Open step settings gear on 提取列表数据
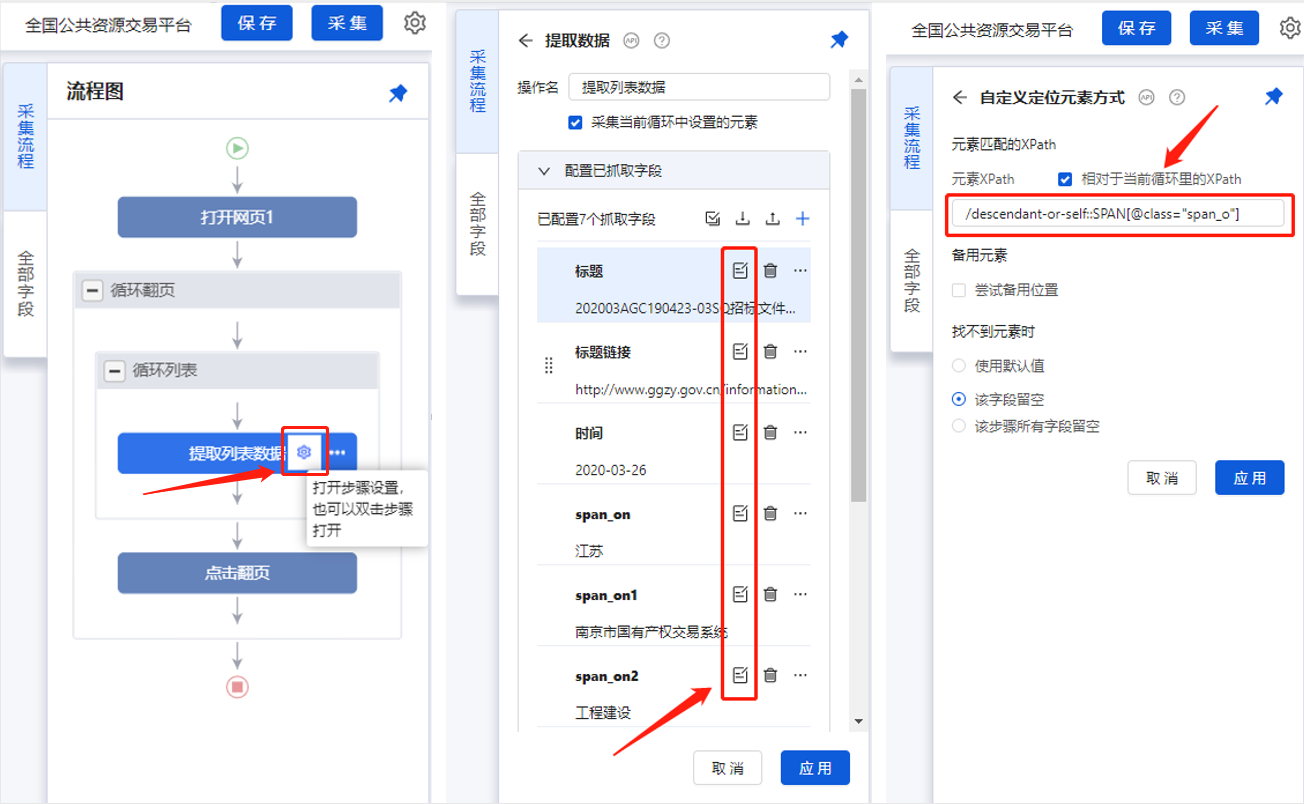Screen dimensions: 1304x804 coord(304,452)
